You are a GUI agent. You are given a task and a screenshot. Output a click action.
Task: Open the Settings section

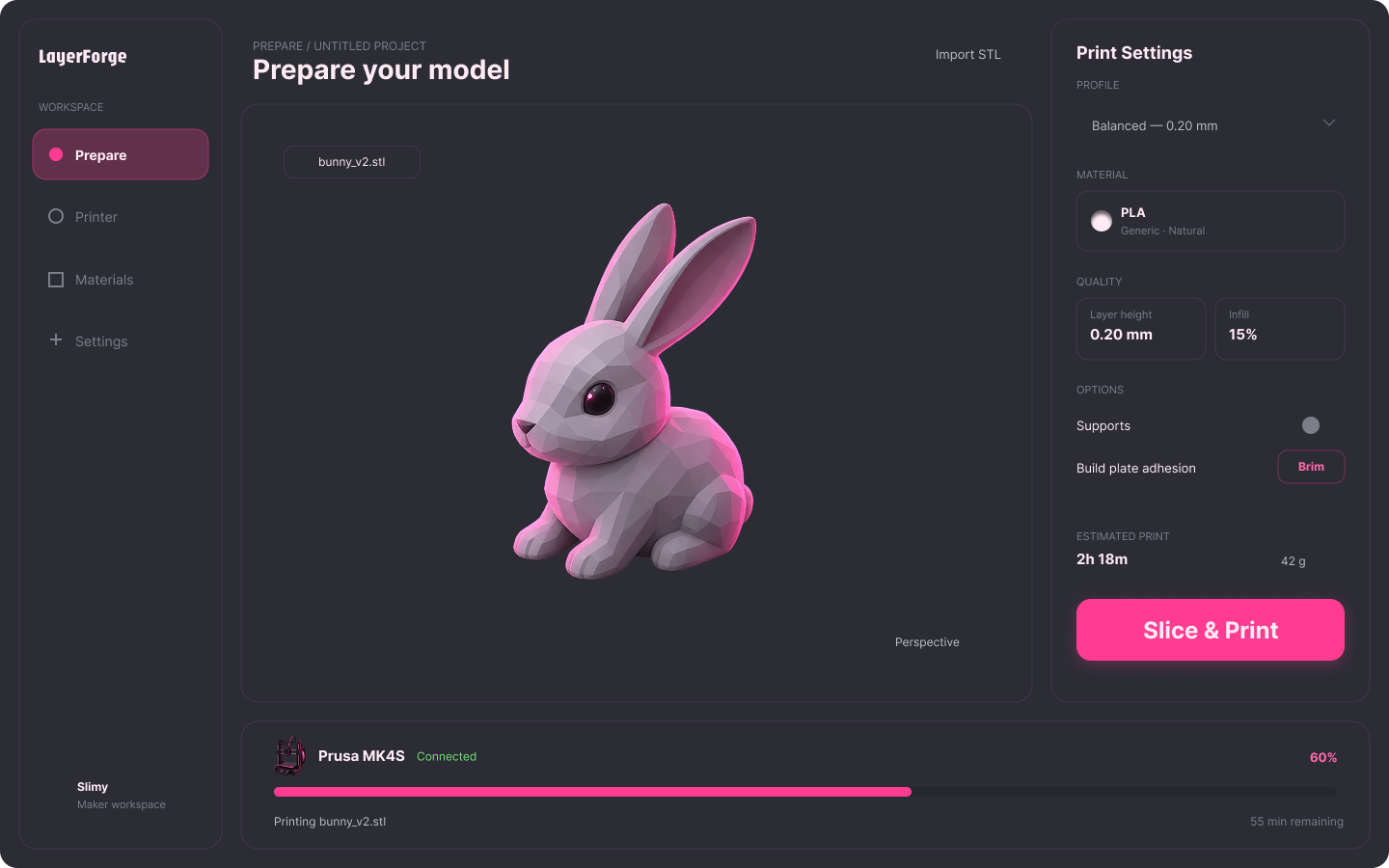coord(121,341)
